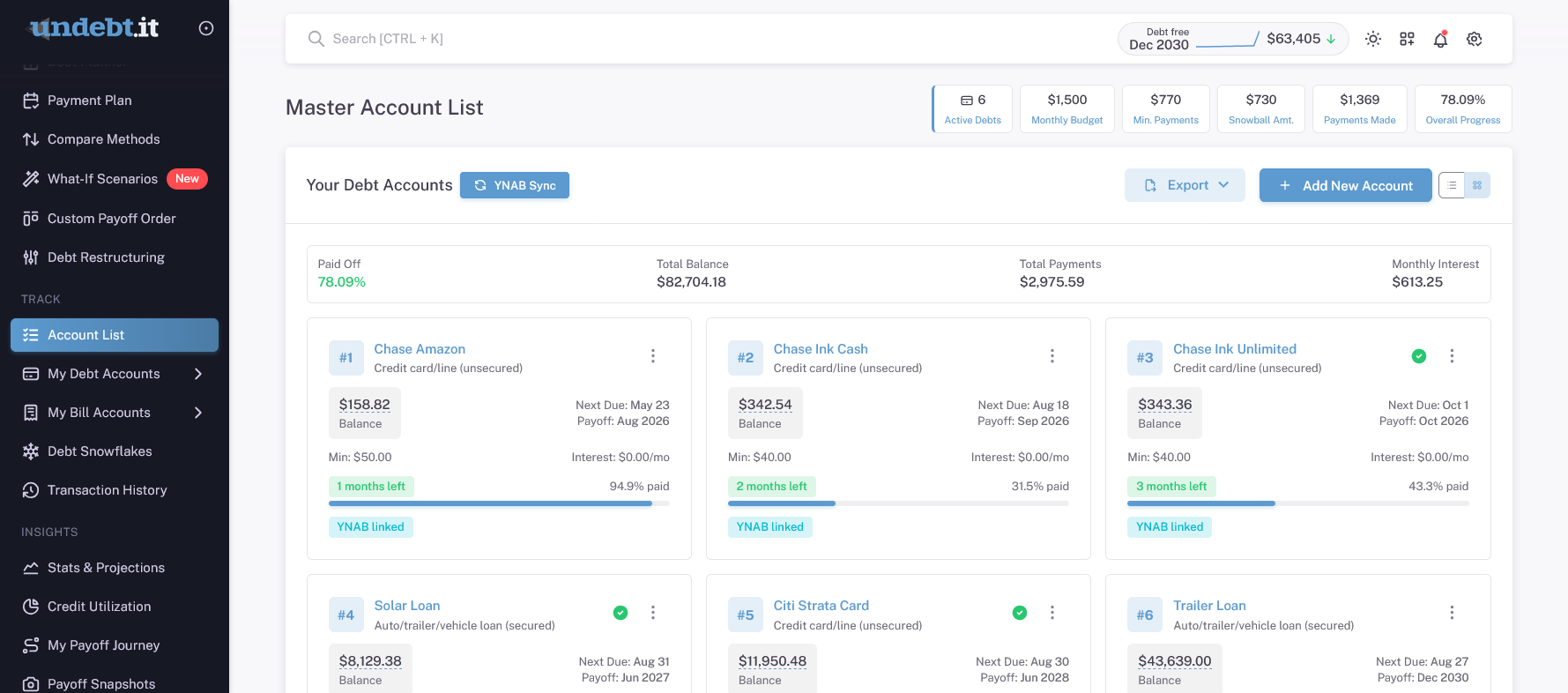
Task: Click green check on Citi Strata Card
Action: point(1020,613)
